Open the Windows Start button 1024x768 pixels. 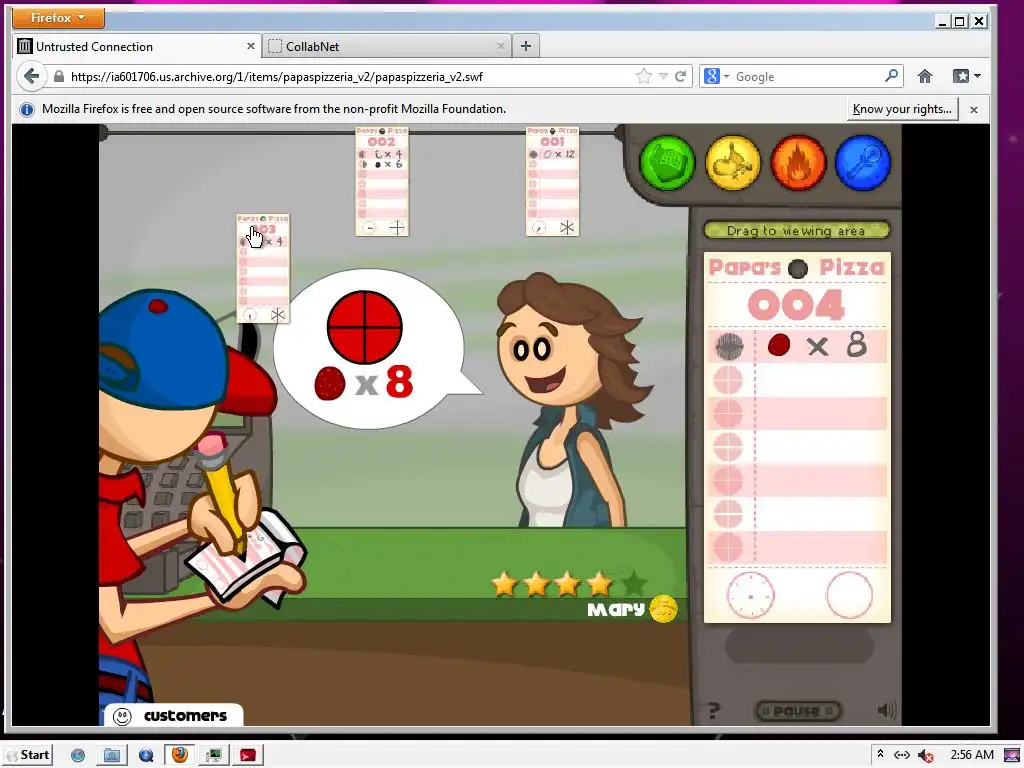[28, 755]
